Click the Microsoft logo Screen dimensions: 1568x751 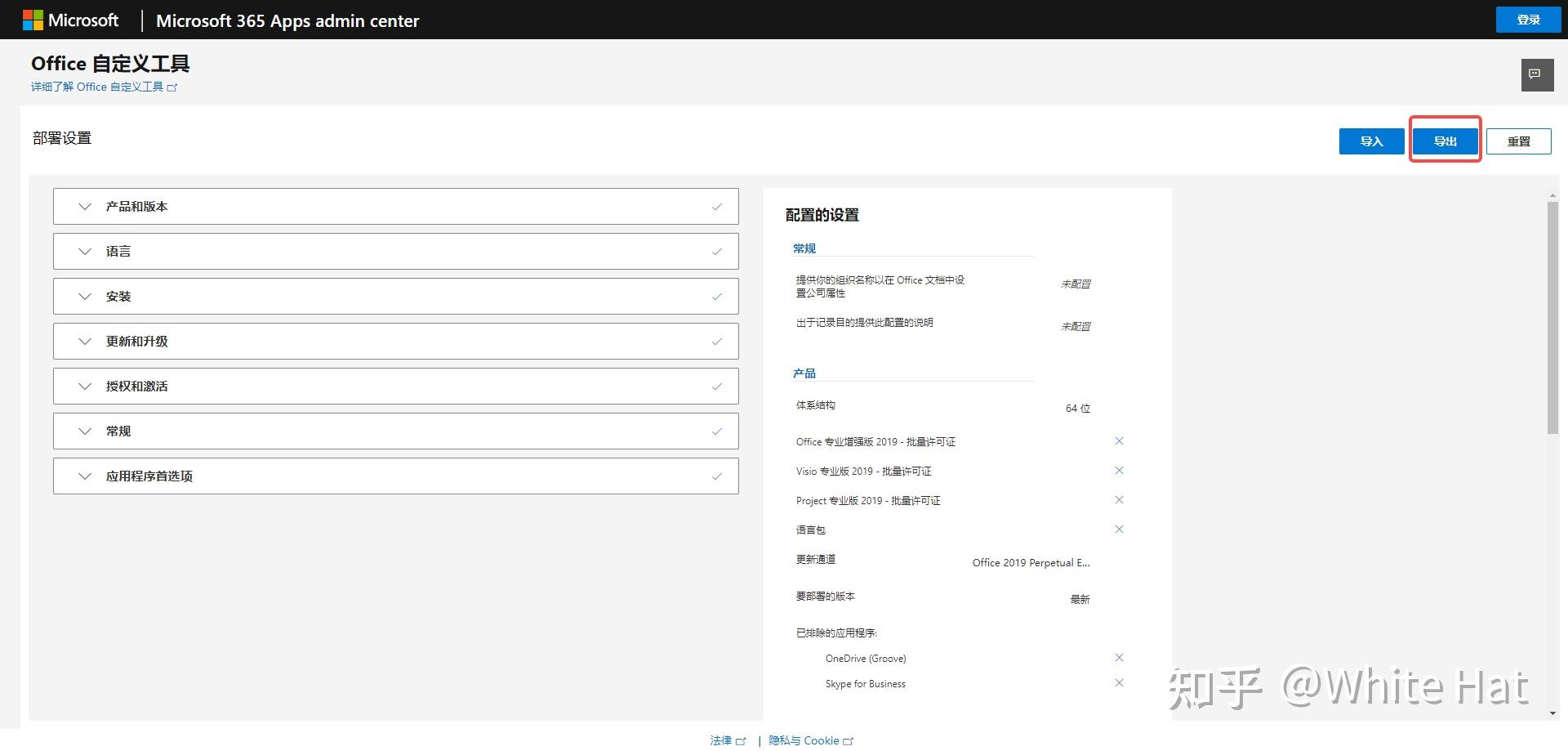click(x=70, y=20)
